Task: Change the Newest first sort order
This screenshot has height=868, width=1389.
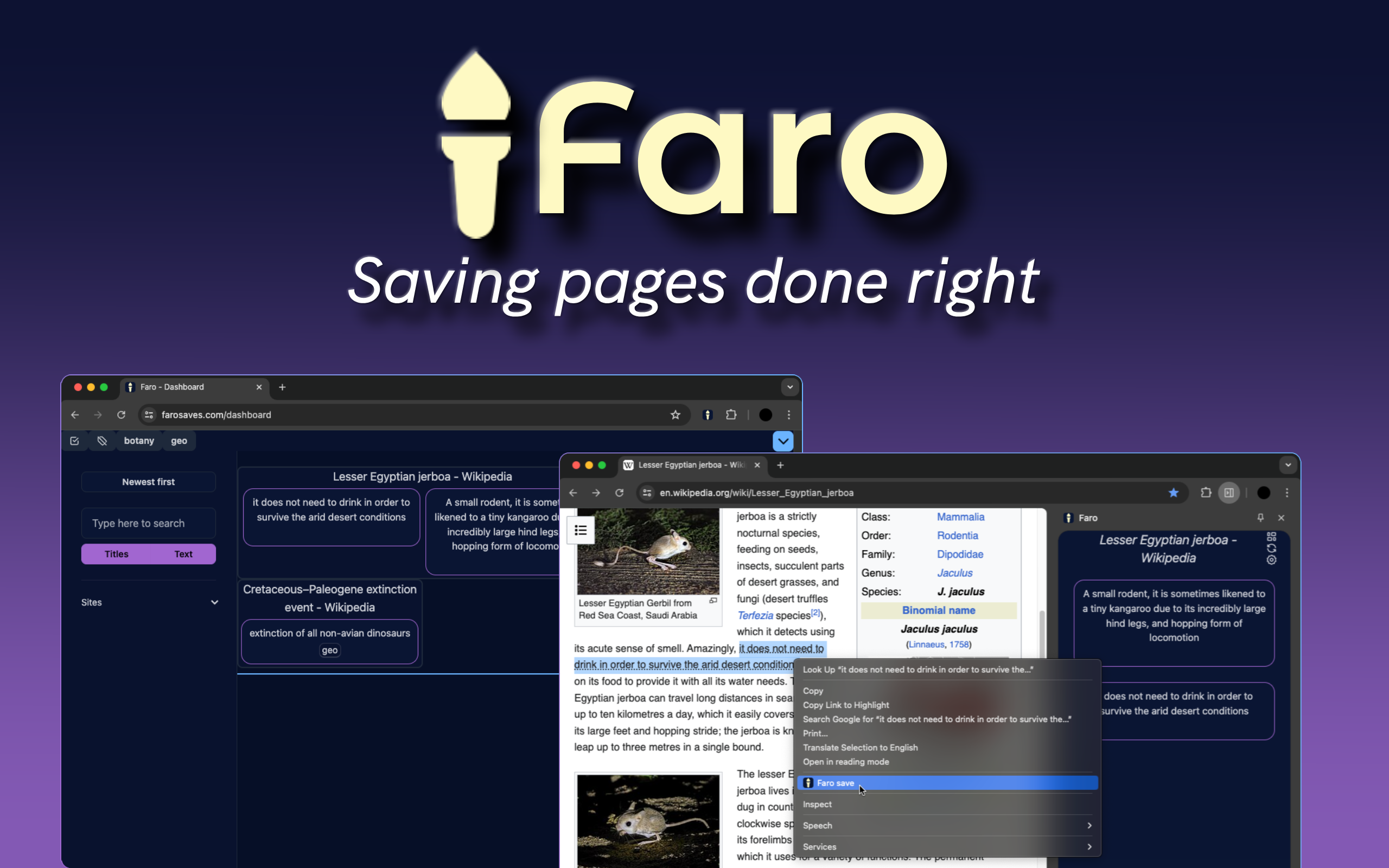Action: pos(148,482)
